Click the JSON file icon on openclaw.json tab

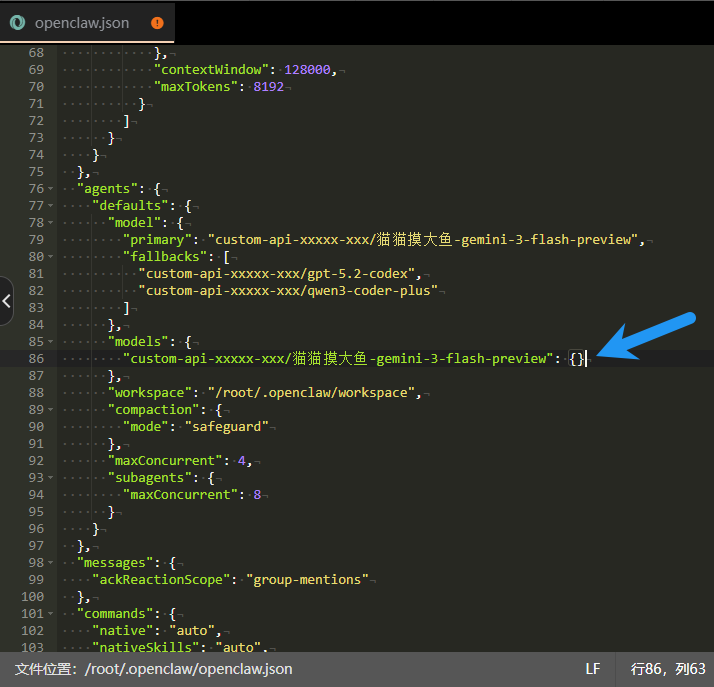(17, 22)
